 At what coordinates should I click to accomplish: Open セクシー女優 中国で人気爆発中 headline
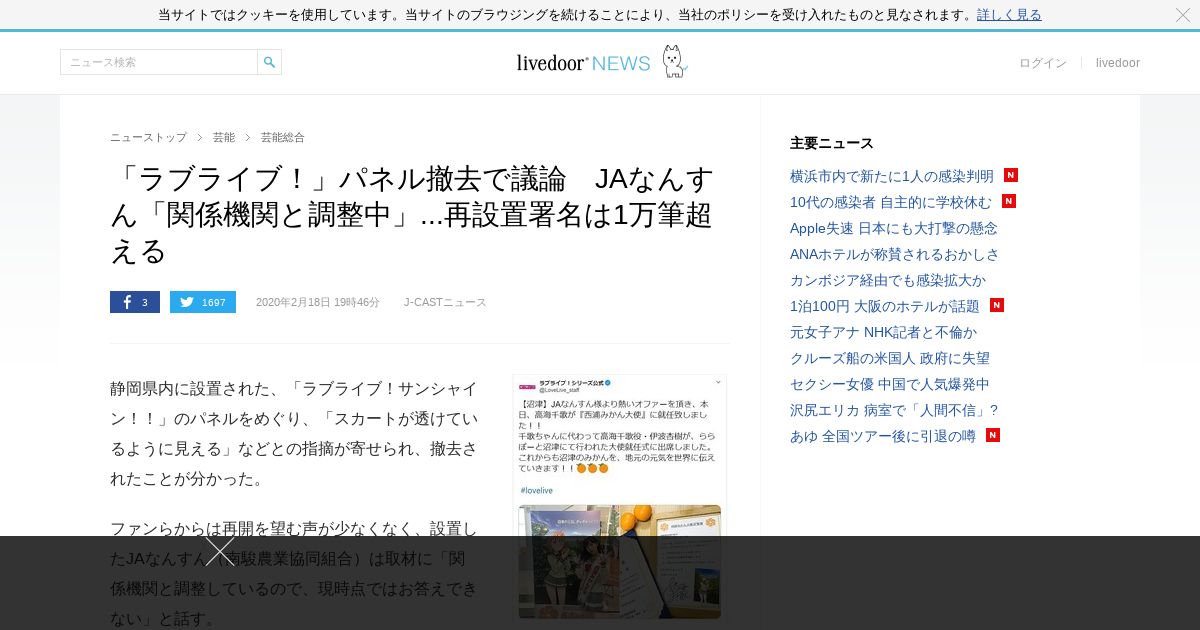[x=890, y=384]
